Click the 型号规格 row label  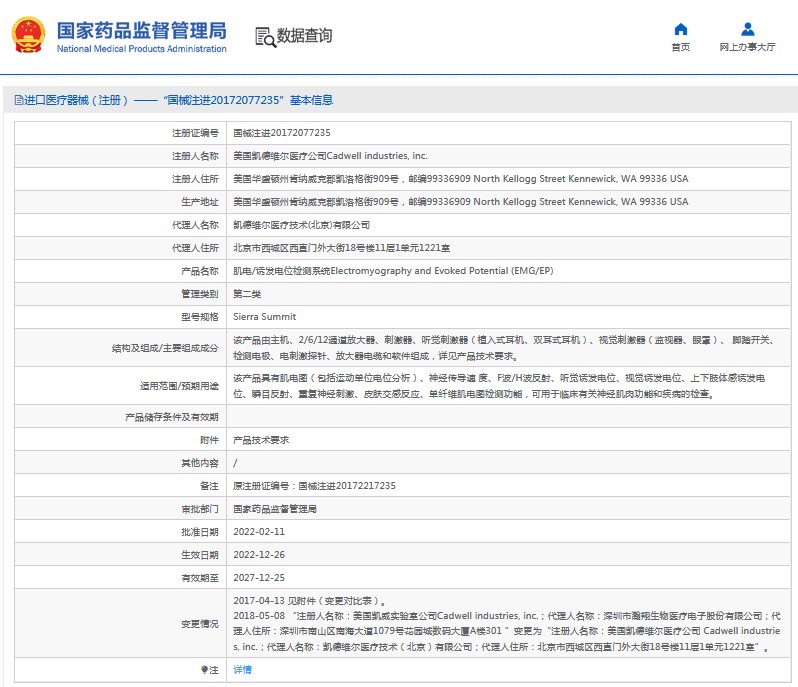(x=200, y=317)
